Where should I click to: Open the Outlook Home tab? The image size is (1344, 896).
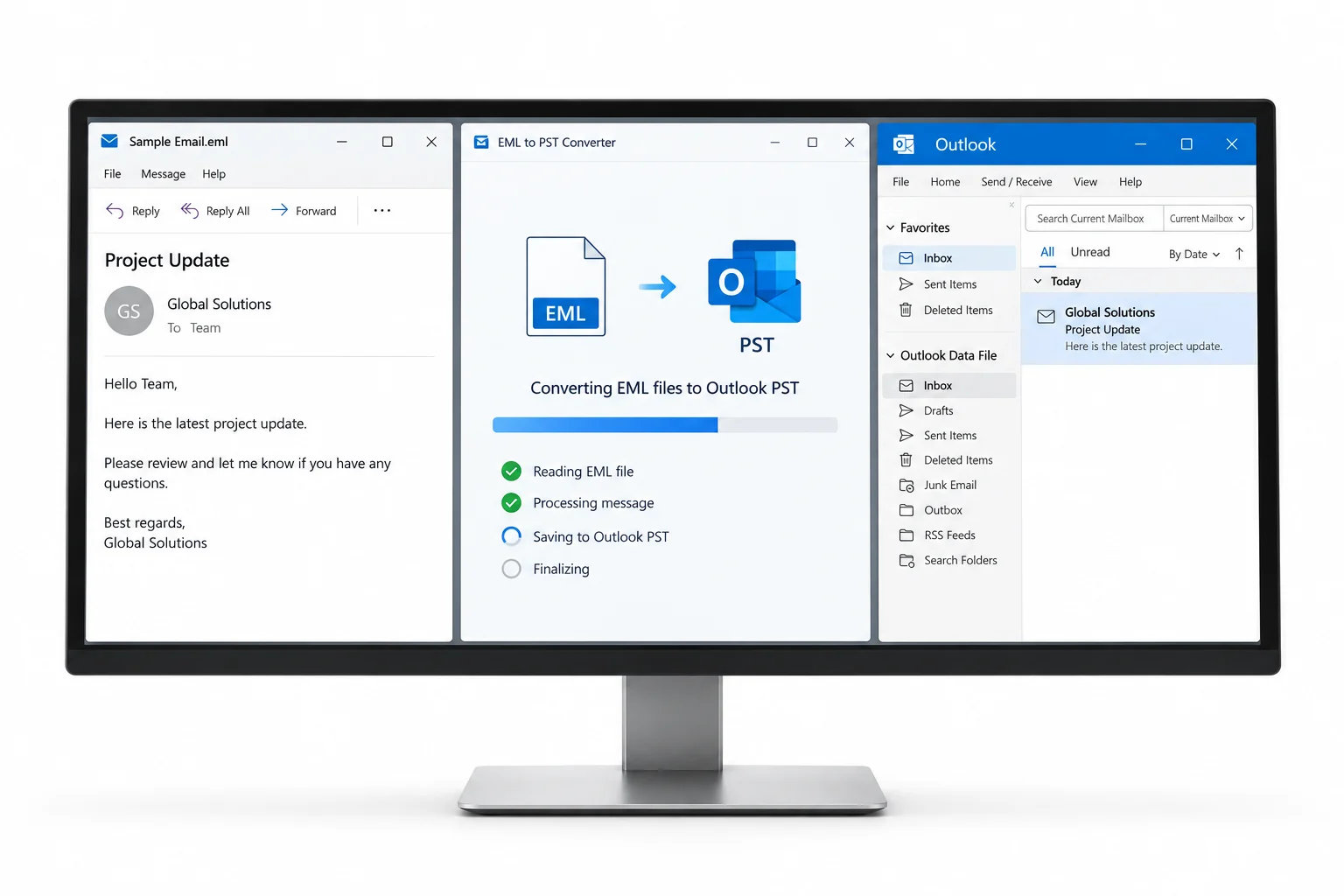[x=945, y=182]
